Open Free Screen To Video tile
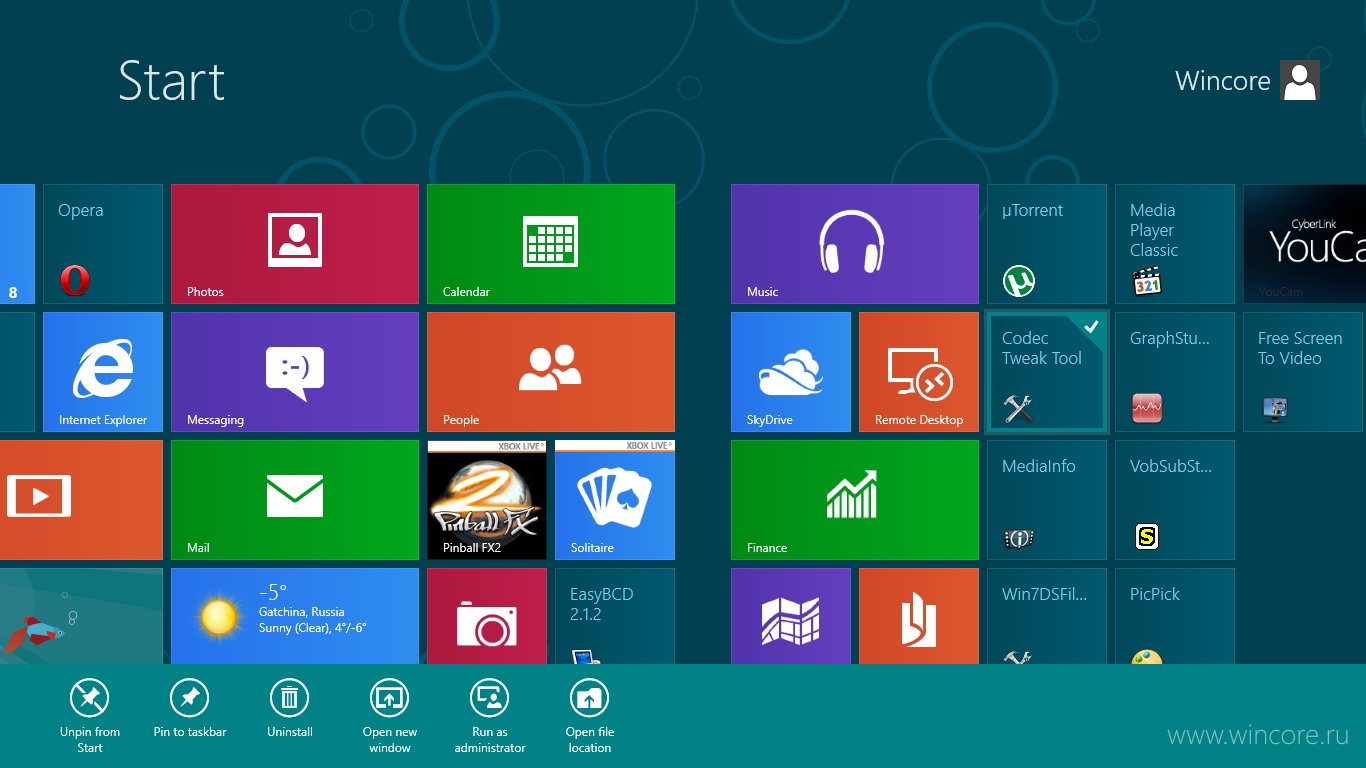1366x768 pixels. (1303, 372)
